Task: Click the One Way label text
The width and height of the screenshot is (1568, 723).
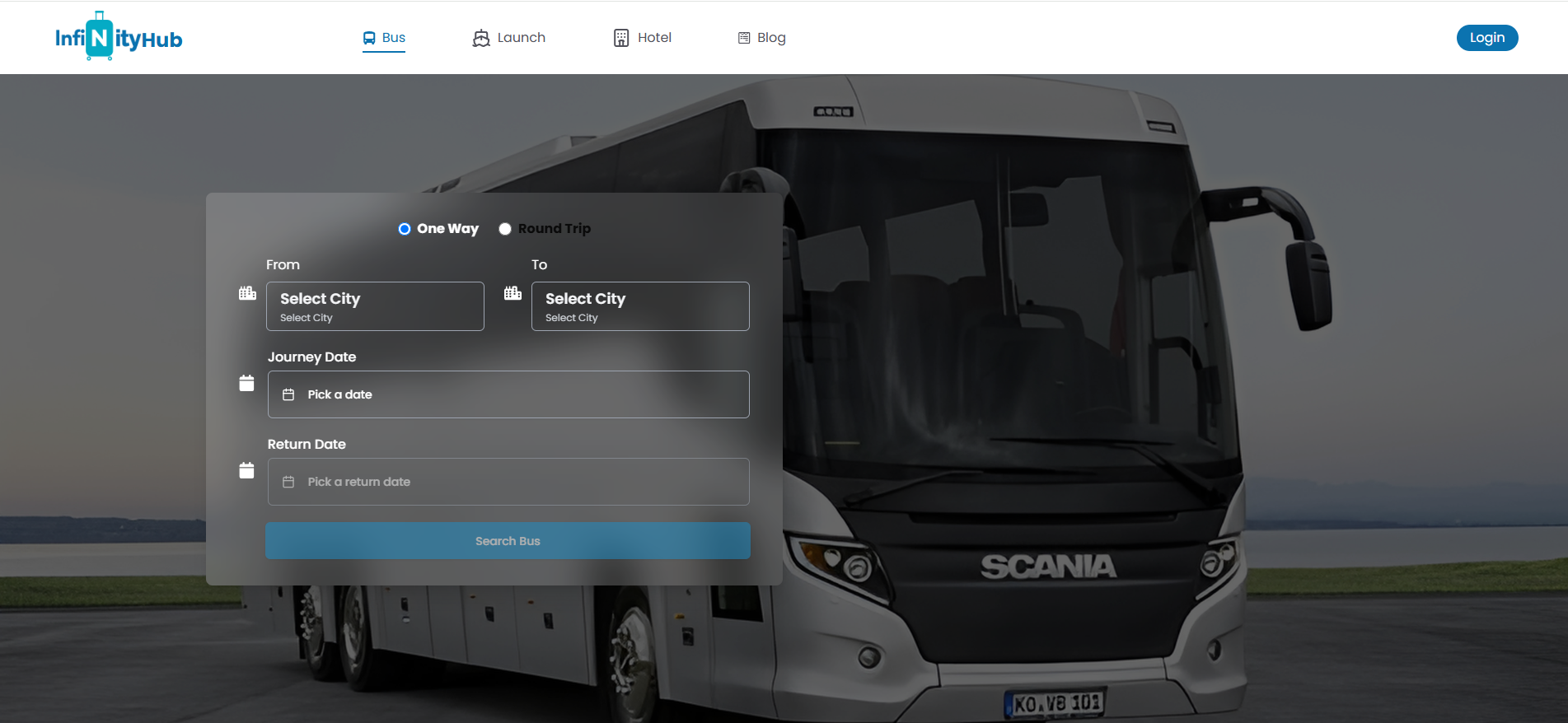Action: pyautogui.click(x=447, y=229)
